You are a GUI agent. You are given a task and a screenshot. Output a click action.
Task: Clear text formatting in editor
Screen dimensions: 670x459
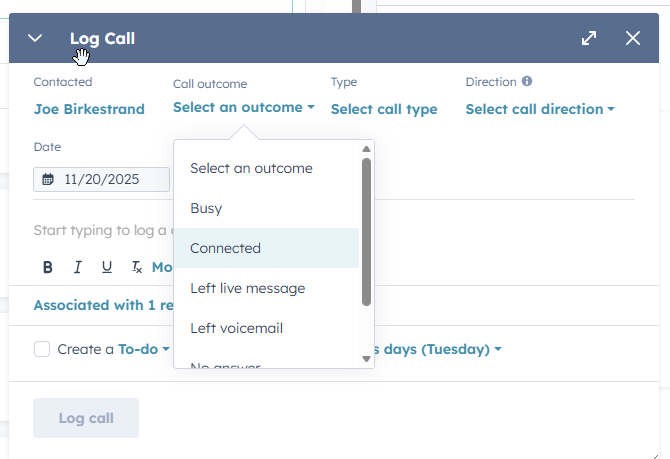click(x=137, y=267)
